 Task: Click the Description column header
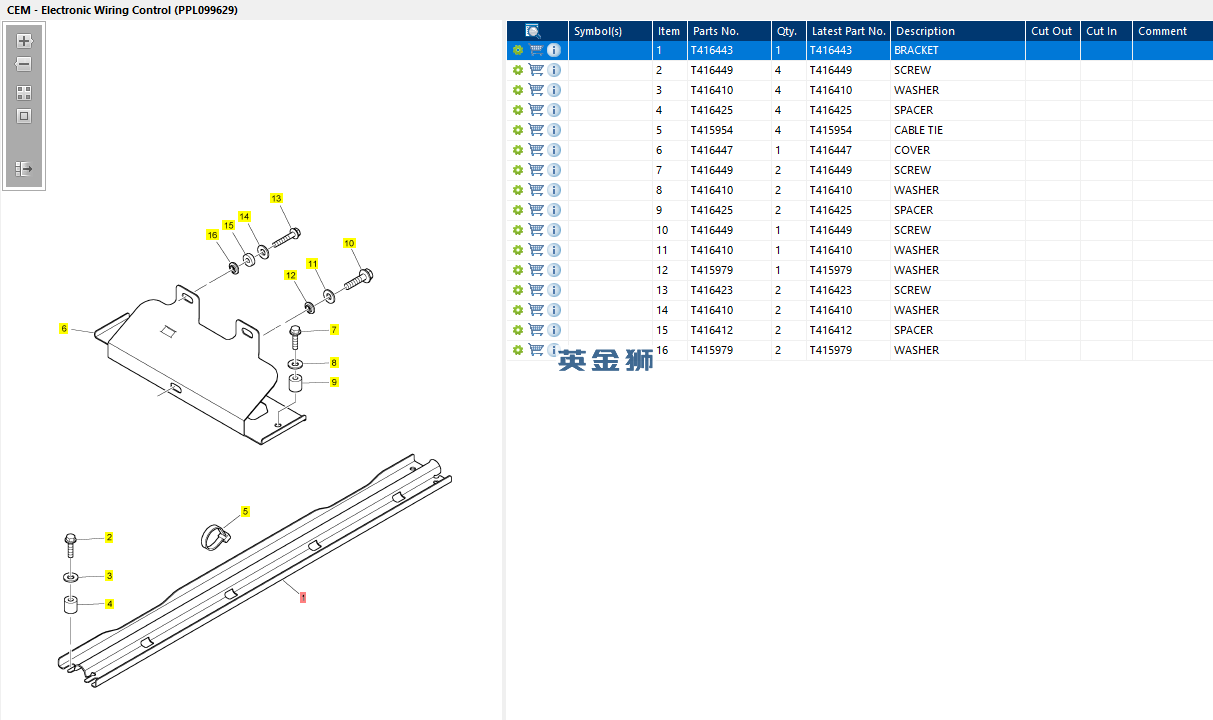[x=958, y=31]
